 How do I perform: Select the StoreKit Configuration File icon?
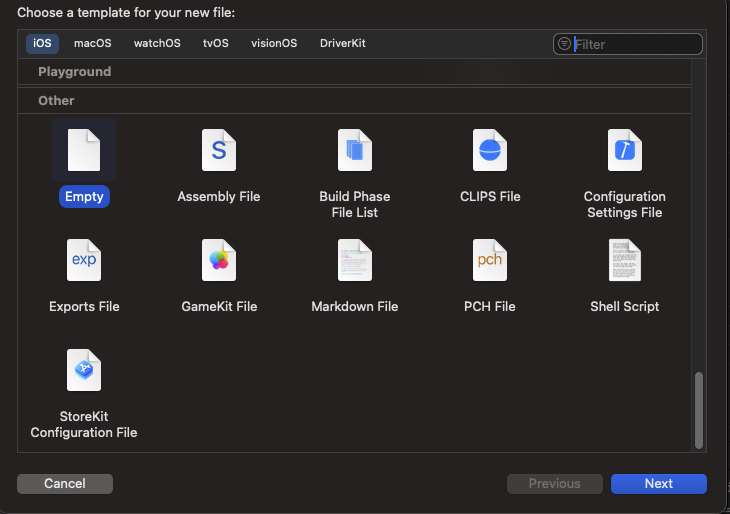pos(84,370)
